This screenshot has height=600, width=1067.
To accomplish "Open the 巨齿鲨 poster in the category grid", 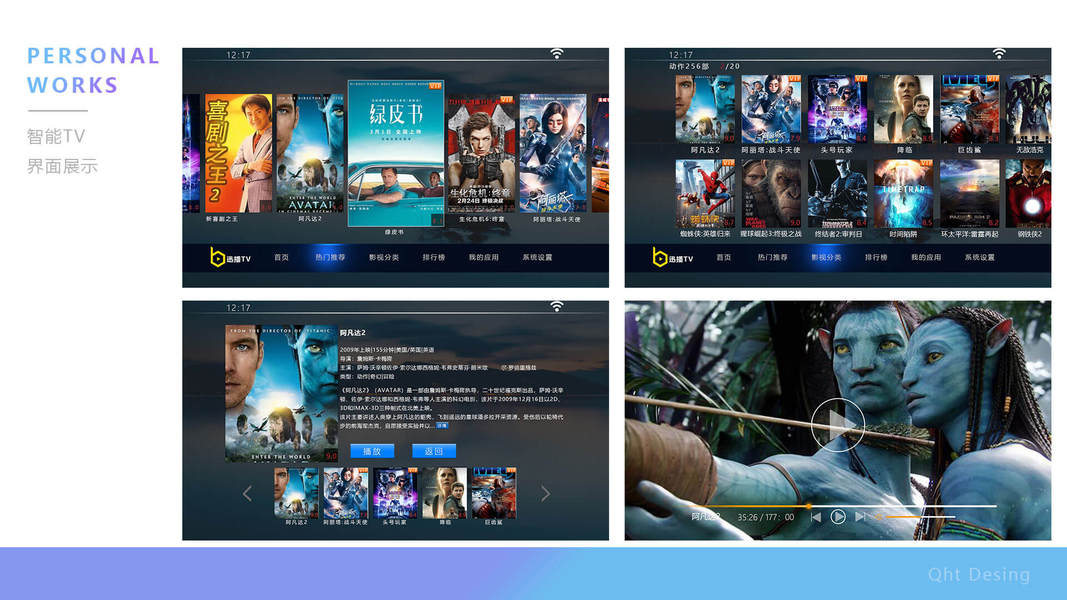I will 970,109.
